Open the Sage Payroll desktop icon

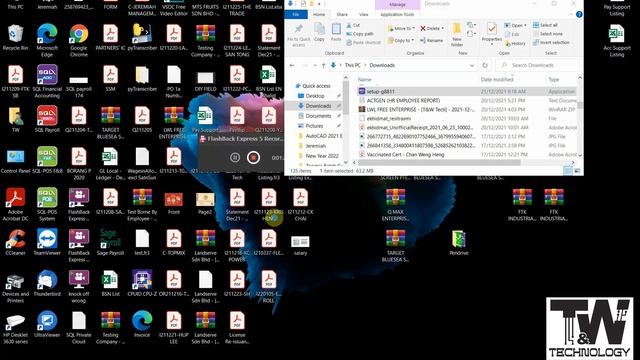point(110,242)
